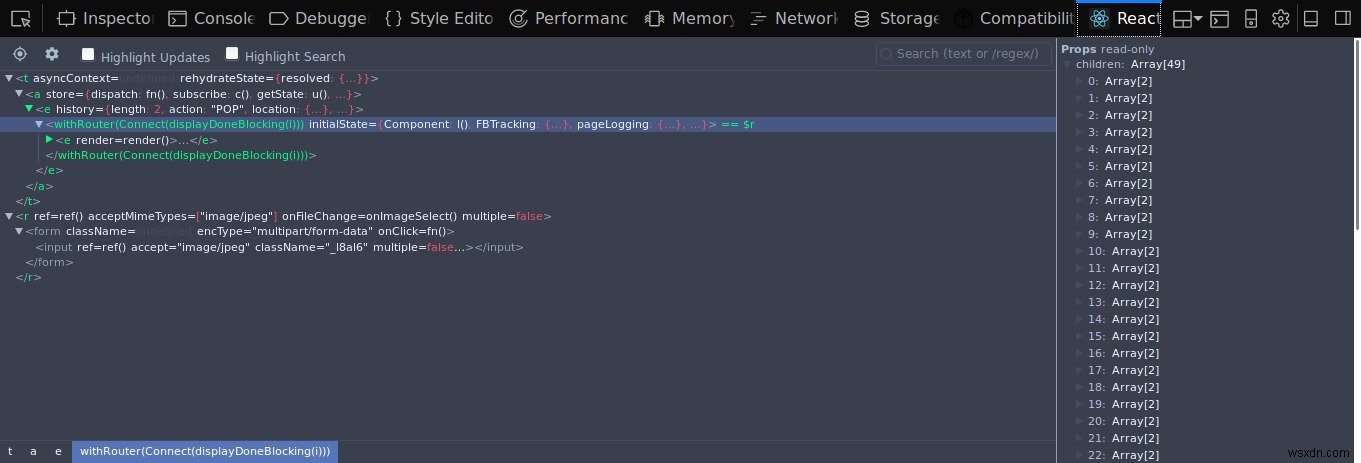Dock DevTools to side icon
Viewport: 1361px width, 463px height.
[1343, 18]
